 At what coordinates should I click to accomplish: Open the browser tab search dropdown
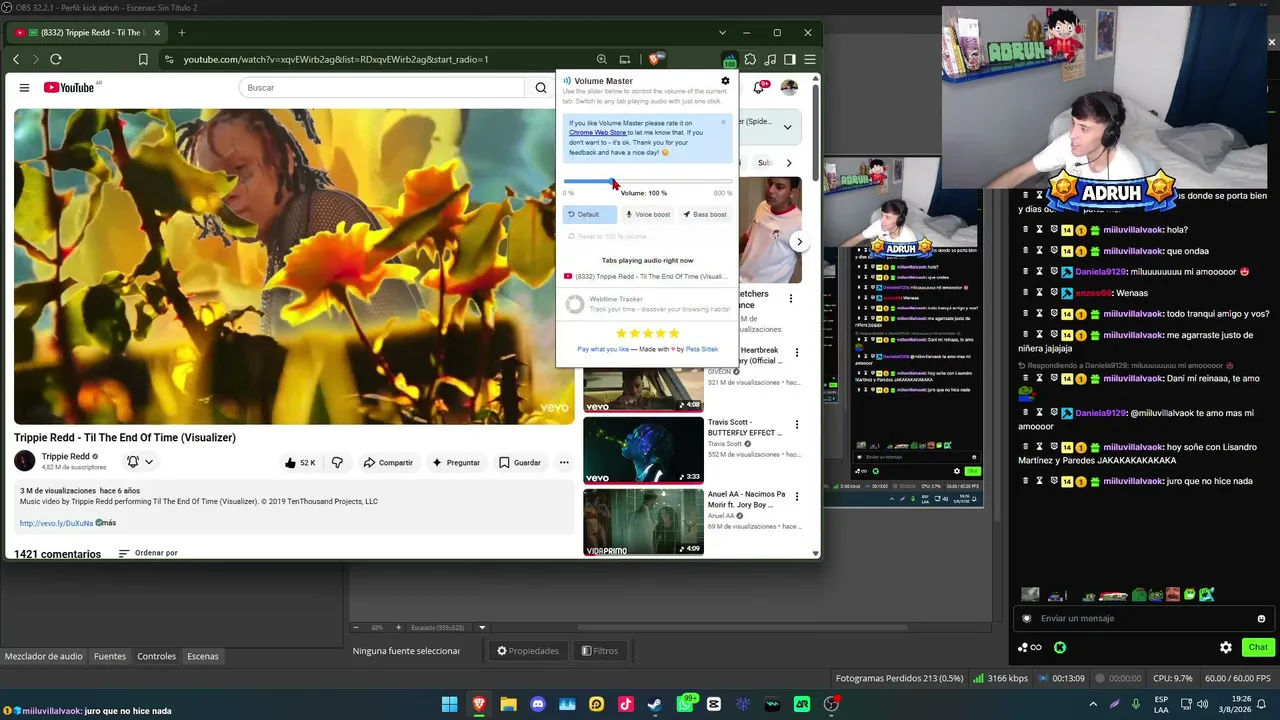point(722,33)
